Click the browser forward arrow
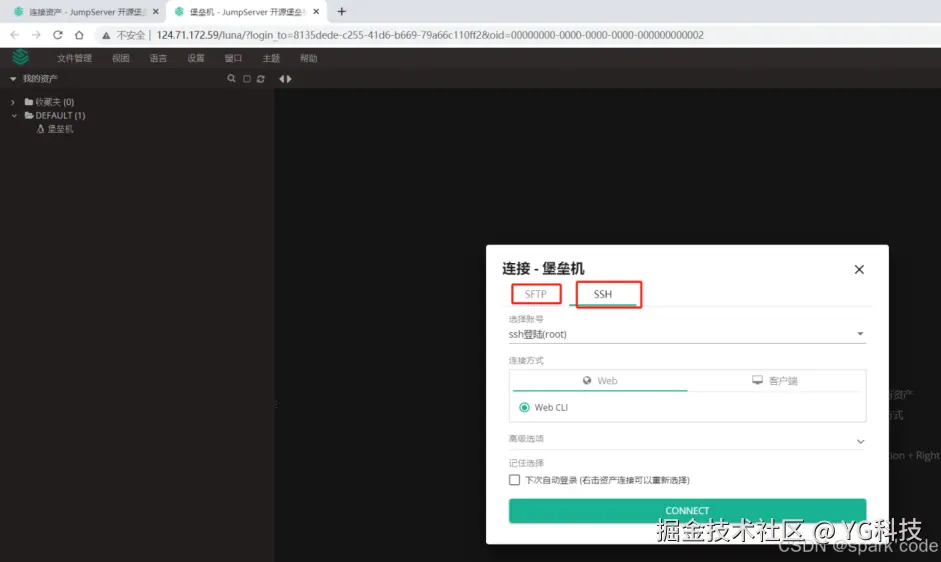This screenshot has width=941, height=562. [x=36, y=35]
